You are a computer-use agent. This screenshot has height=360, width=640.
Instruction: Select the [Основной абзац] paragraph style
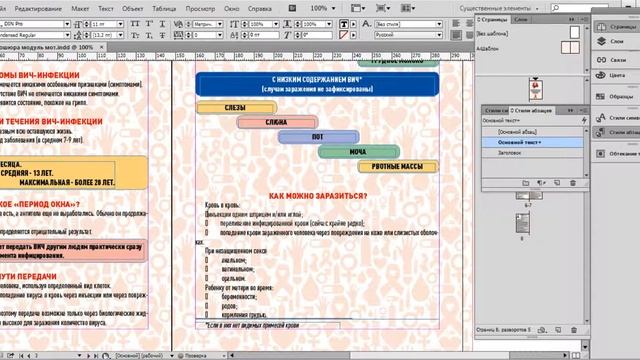point(533,132)
